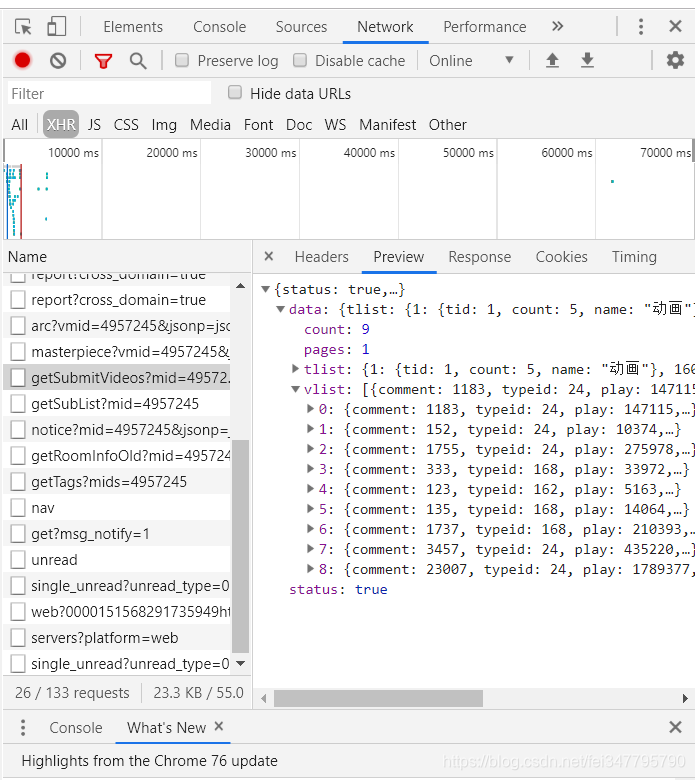Close the What's New drawer tab
This screenshot has width=695, height=780.
pyautogui.click(x=218, y=726)
